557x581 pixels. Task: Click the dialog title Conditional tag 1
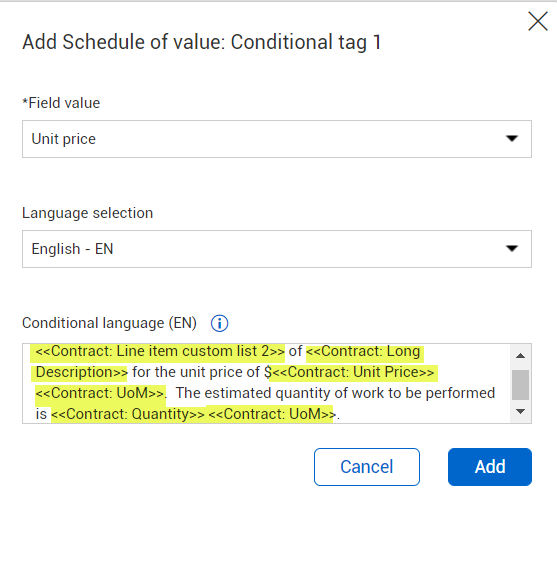[x=306, y=42]
